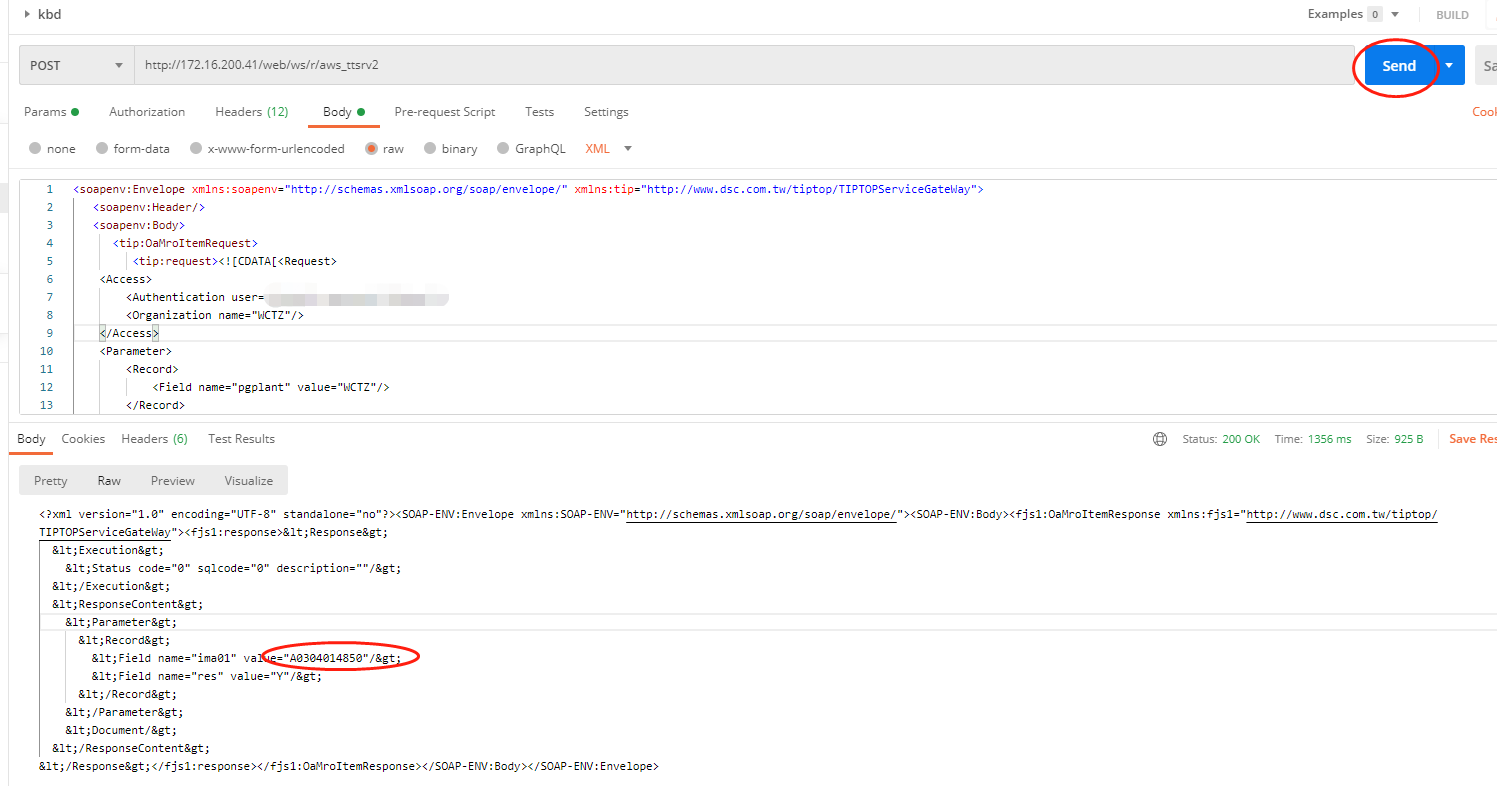Select the Preview response view
Viewport: 1497px width, 786px height.
click(173, 481)
